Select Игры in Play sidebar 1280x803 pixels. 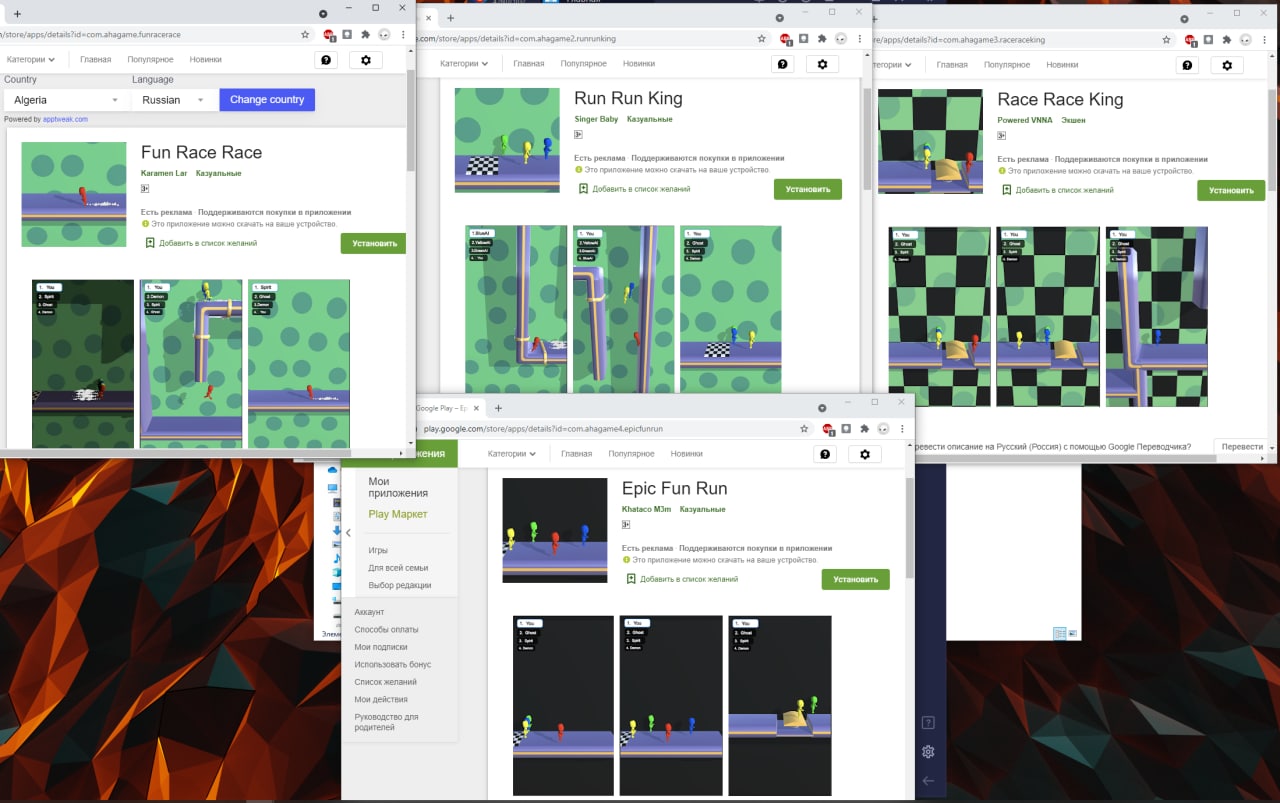coord(378,550)
